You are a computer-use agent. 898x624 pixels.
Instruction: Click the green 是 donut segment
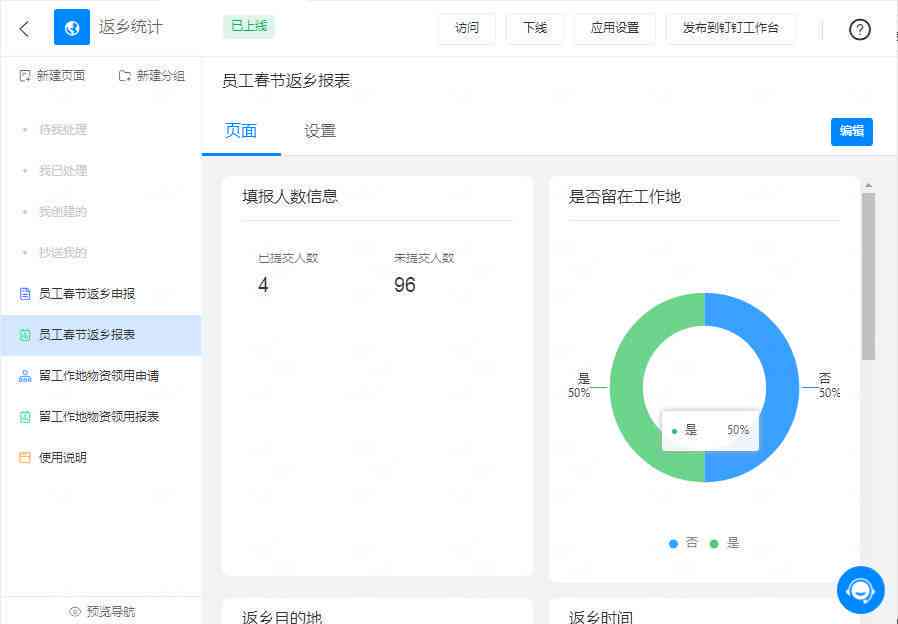coord(627,388)
